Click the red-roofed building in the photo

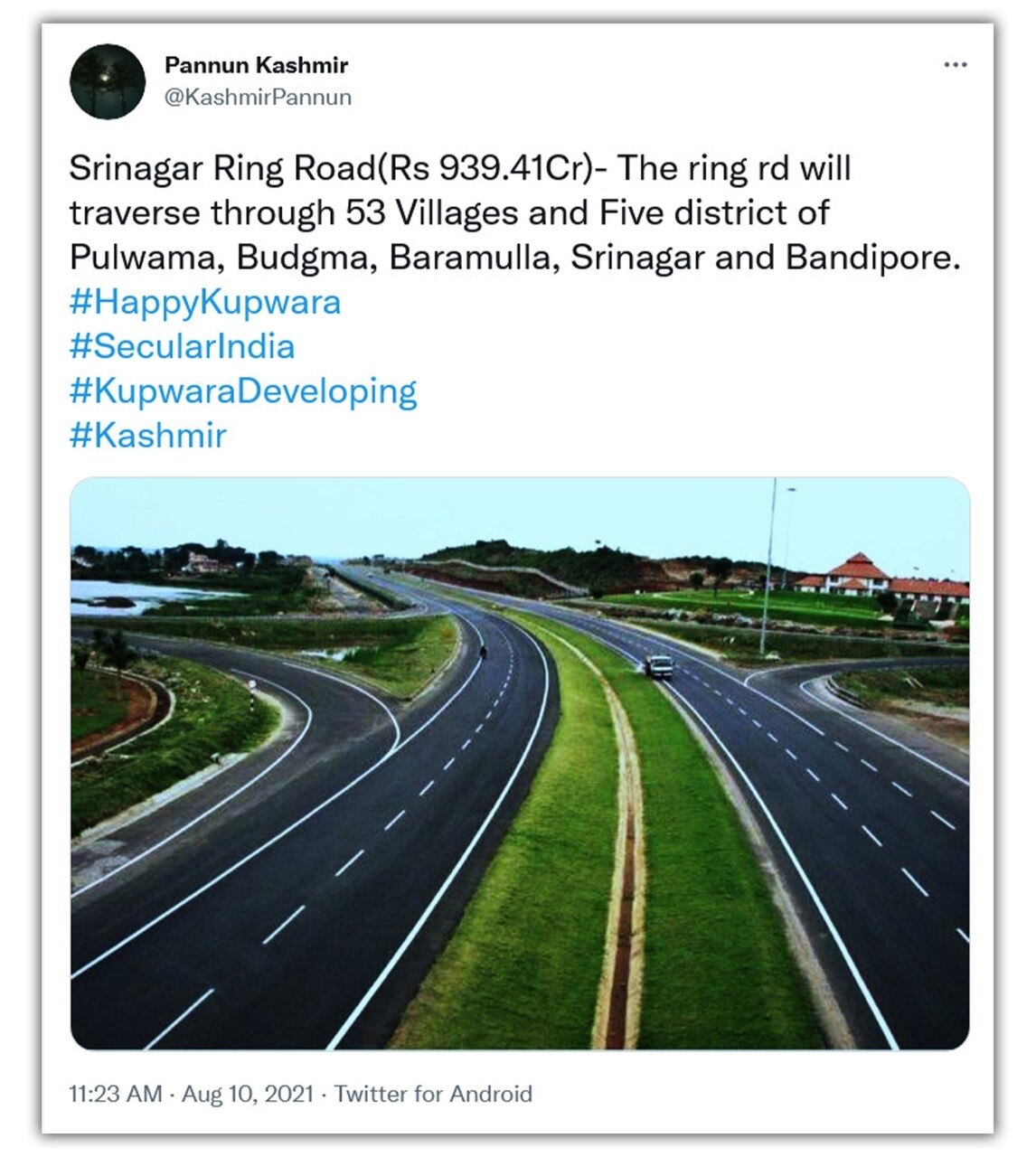(857, 573)
